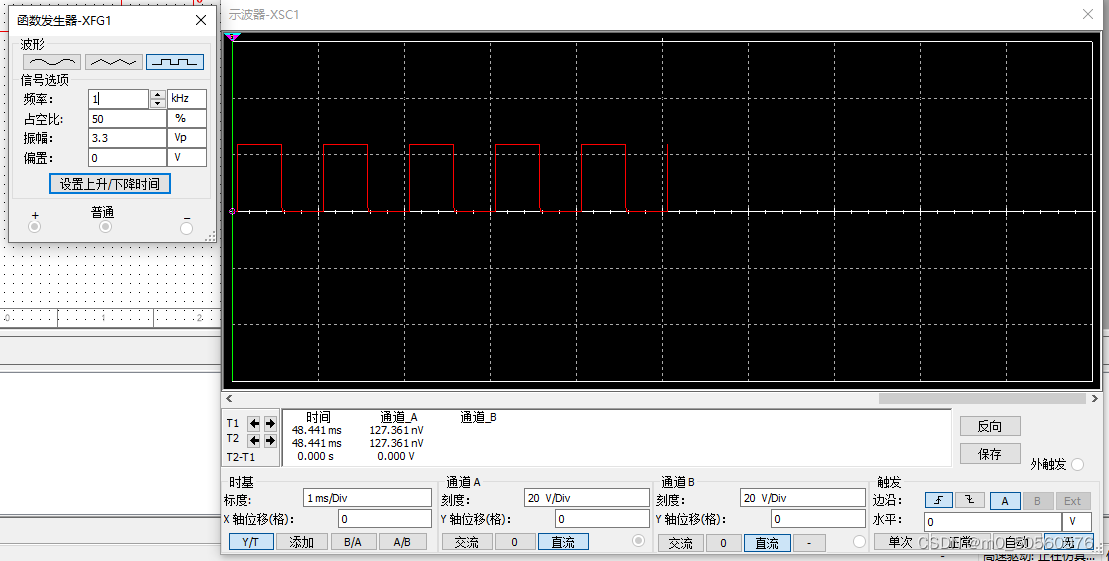Click the duty cycle field showing 50

coord(127,119)
